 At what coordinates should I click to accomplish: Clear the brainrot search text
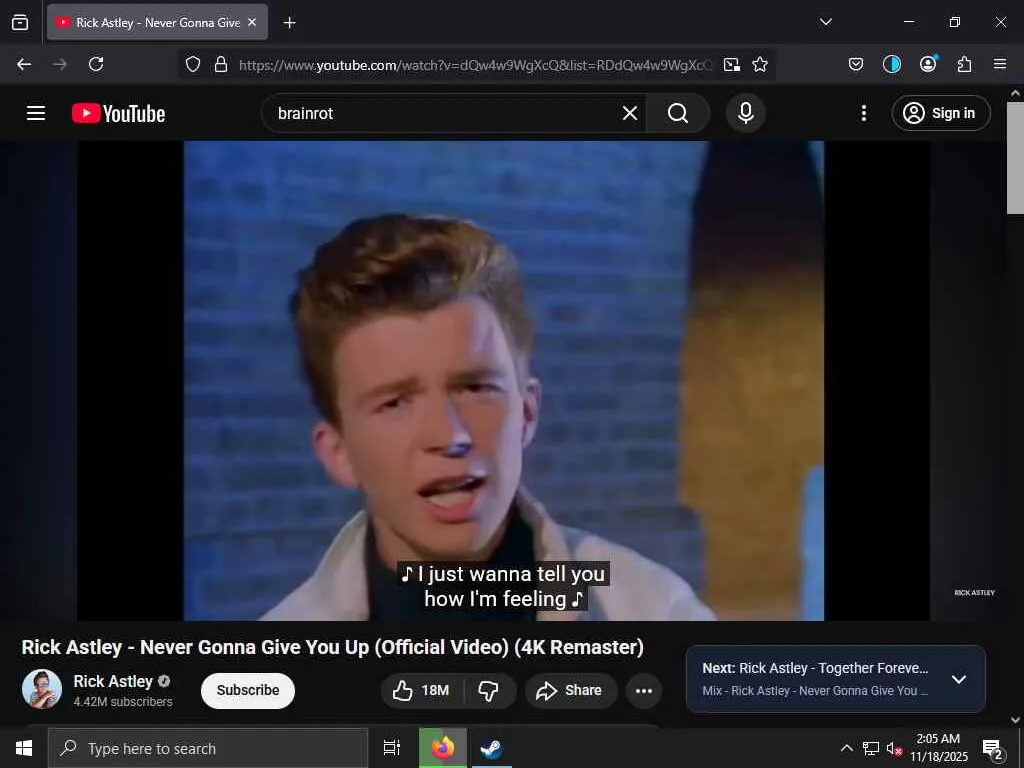(630, 114)
